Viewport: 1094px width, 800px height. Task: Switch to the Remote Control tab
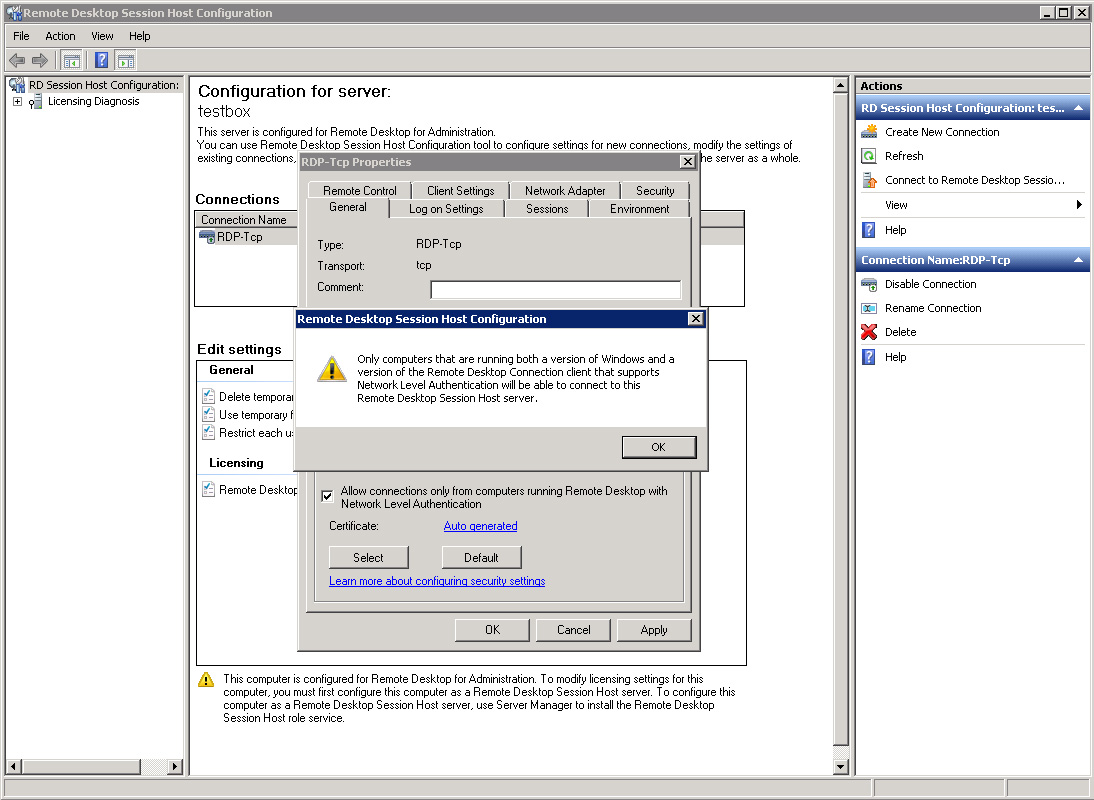pos(359,190)
